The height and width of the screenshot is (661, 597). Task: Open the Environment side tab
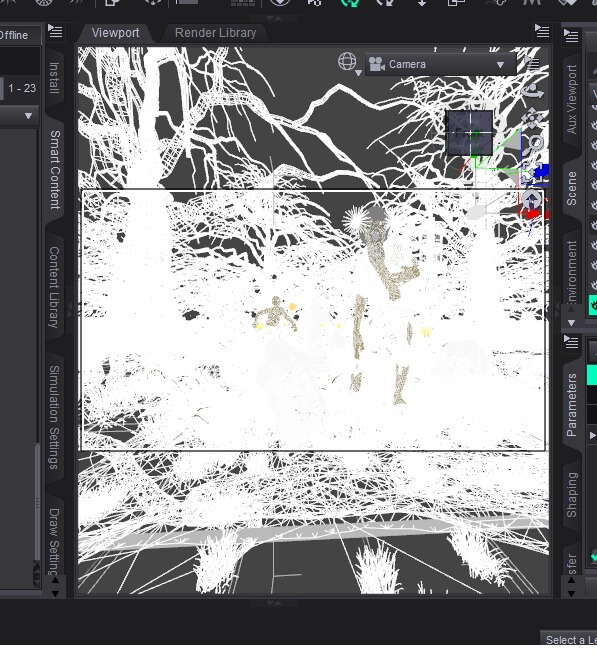point(572,270)
